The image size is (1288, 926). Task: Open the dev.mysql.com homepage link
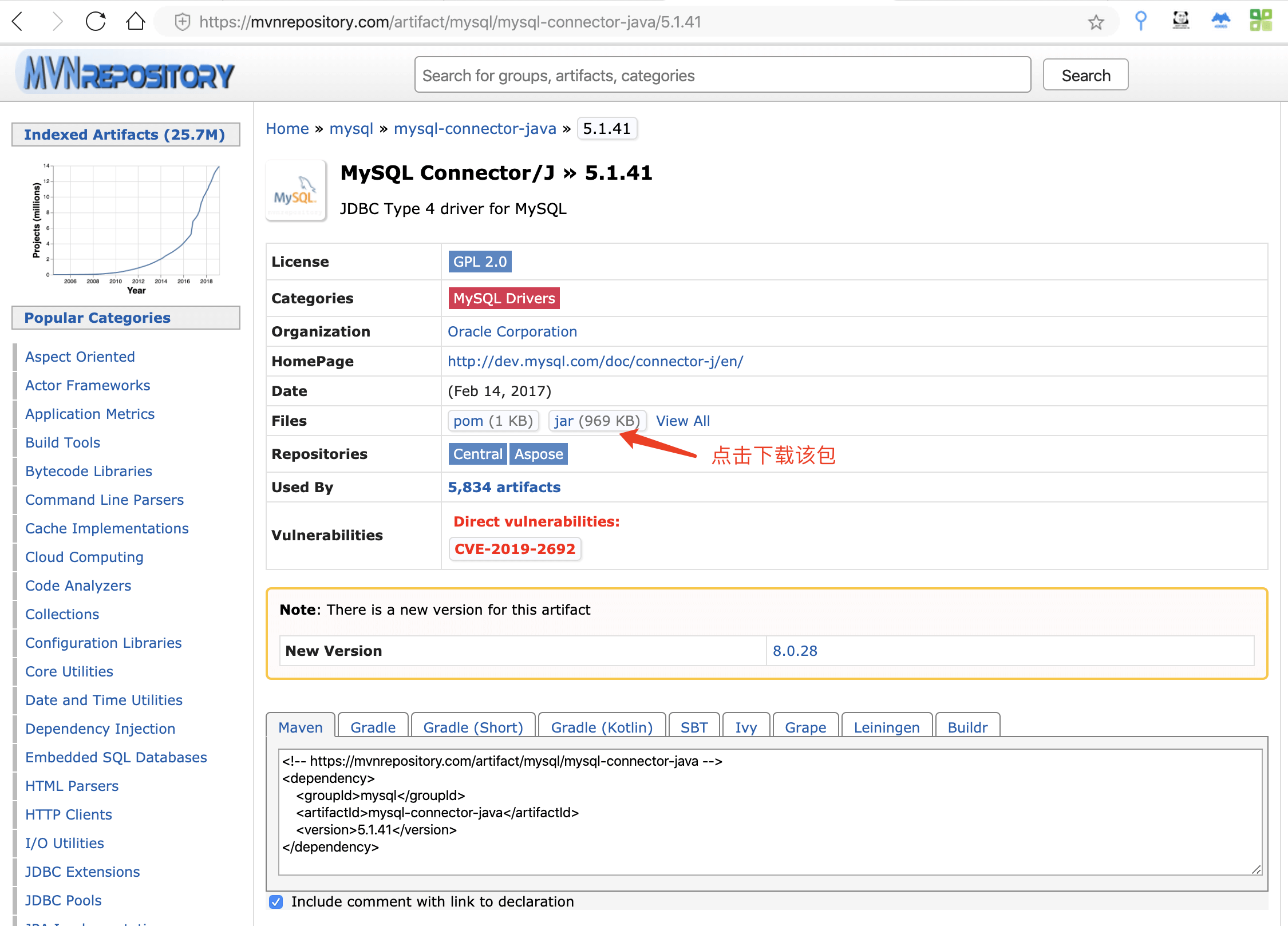click(x=595, y=361)
